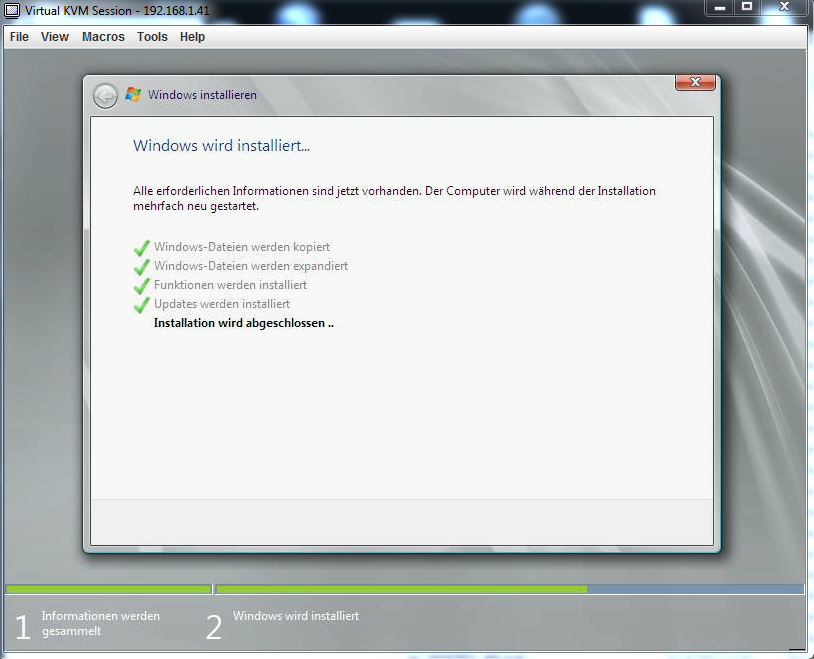Click the step 2 installation progress bar
Viewport: 814px width, 659px height.
point(510,589)
